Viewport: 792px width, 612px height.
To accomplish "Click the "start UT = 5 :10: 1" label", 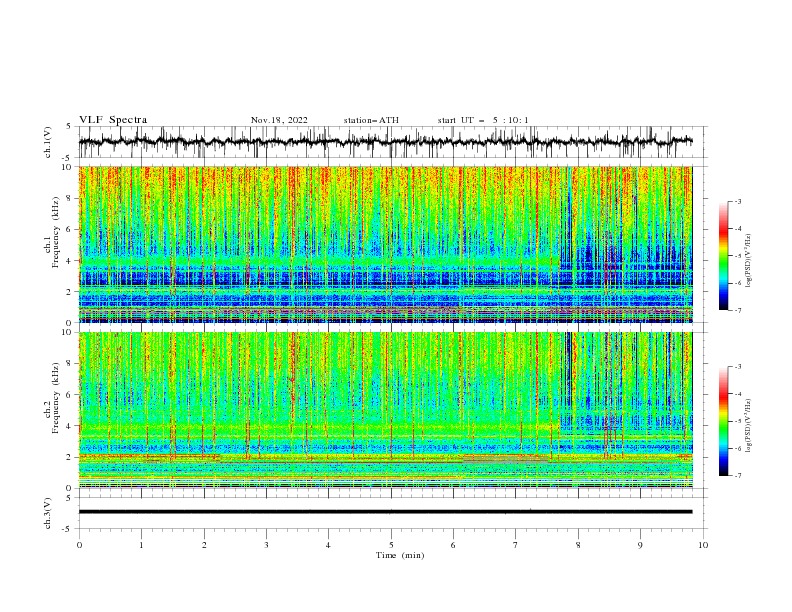I will point(483,120).
